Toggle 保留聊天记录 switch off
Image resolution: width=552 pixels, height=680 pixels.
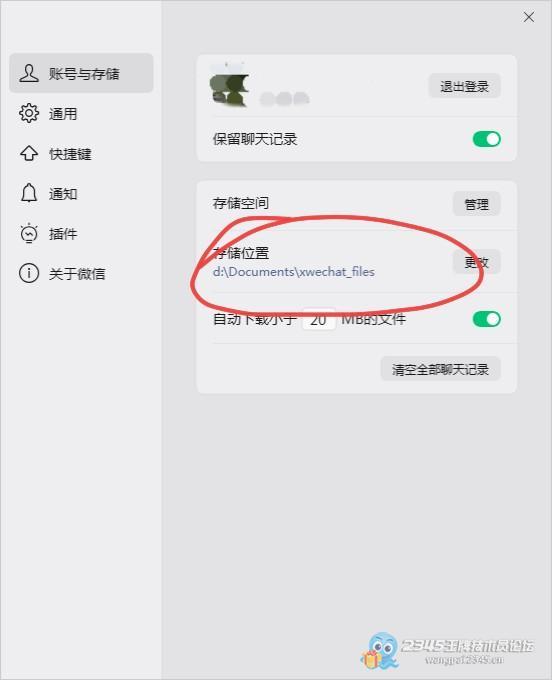tap(487, 139)
